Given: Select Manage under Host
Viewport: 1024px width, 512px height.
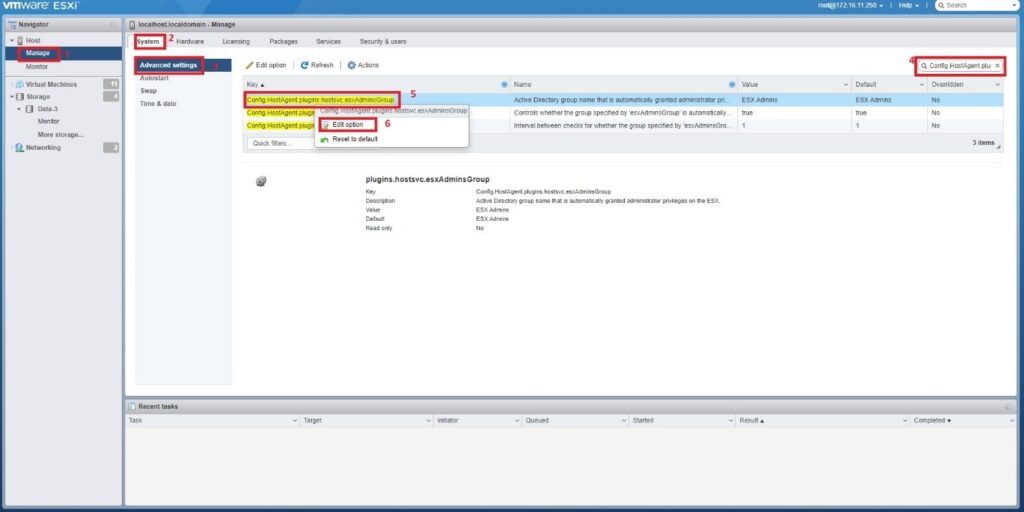Looking at the screenshot, I should click(38, 53).
